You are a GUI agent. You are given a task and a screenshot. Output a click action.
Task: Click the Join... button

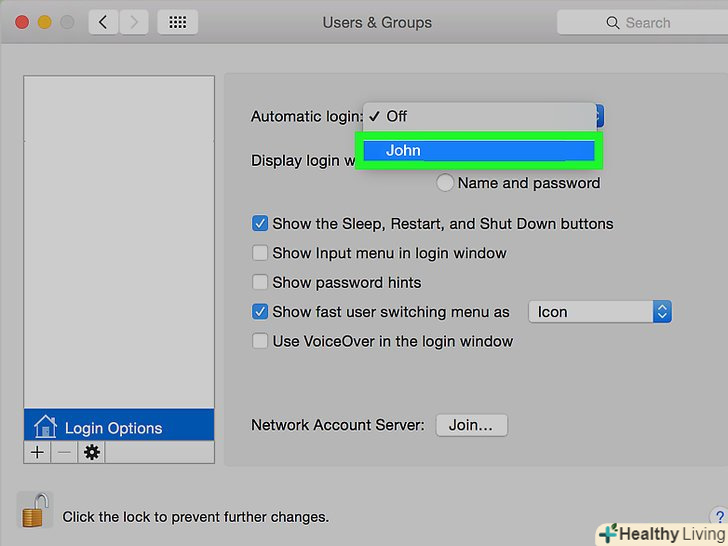click(471, 425)
